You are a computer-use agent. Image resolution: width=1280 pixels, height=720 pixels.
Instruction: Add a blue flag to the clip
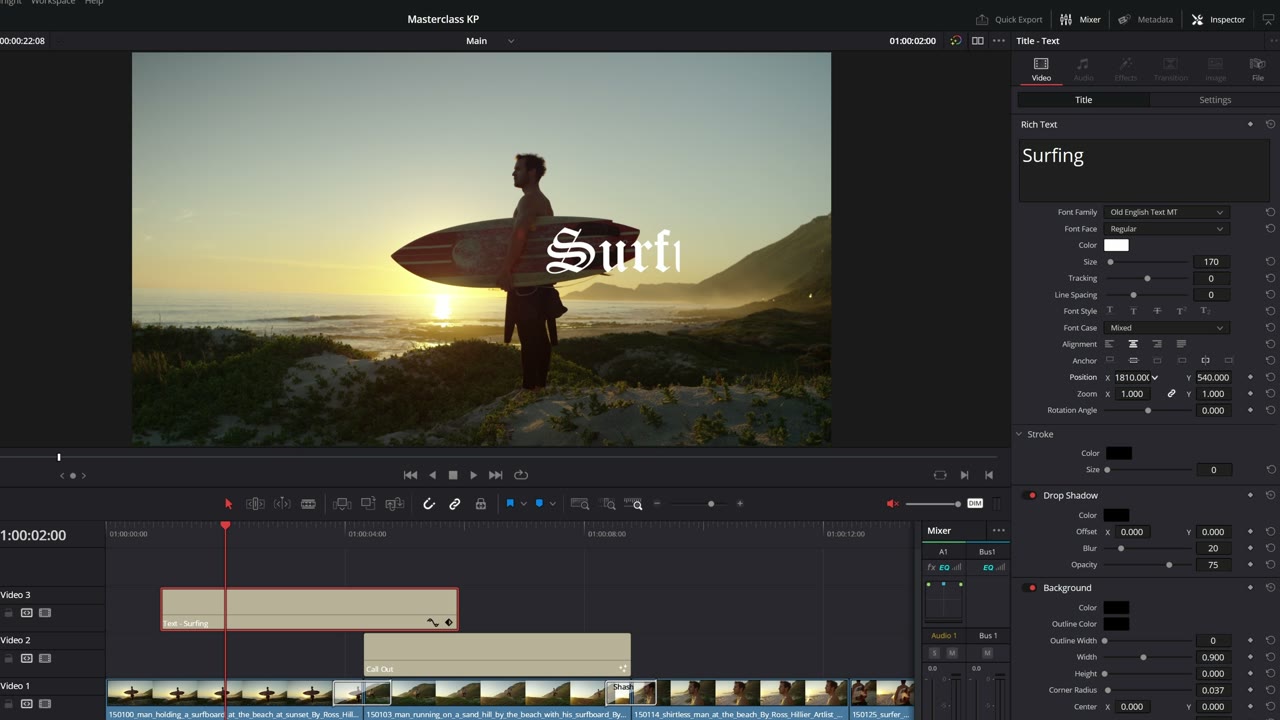[510, 504]
